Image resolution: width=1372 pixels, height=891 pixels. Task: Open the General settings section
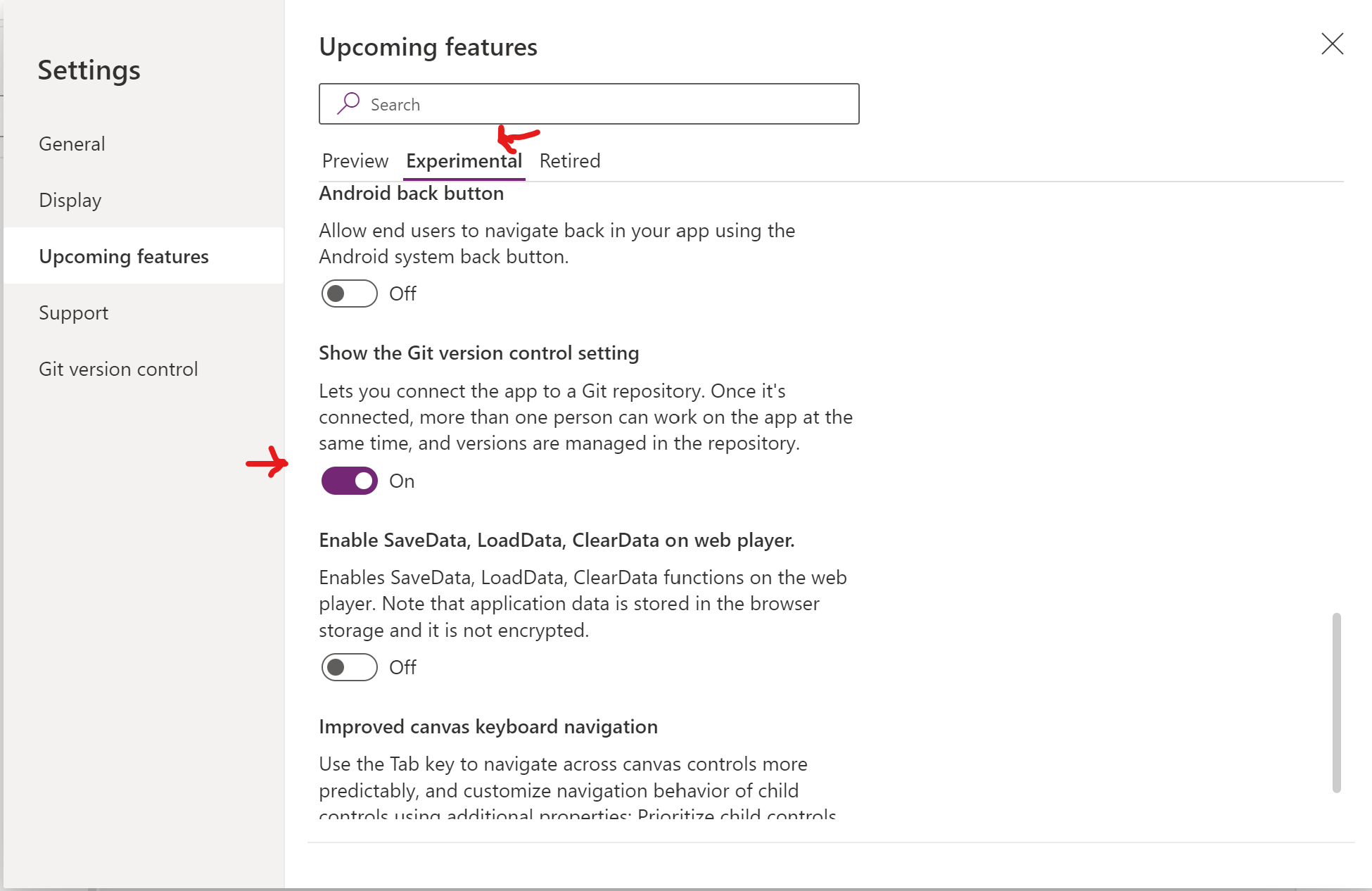pyautogui.click(x=71, y=144)
